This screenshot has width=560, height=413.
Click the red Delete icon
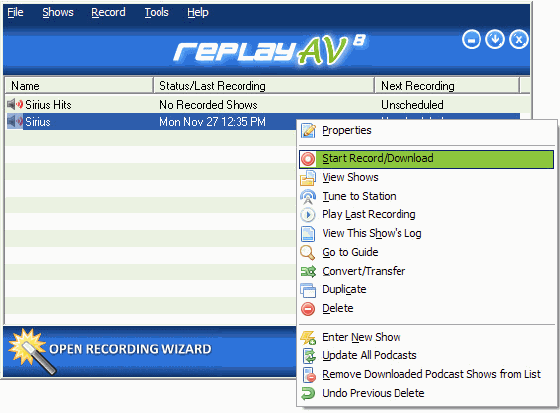pos(308,309)
